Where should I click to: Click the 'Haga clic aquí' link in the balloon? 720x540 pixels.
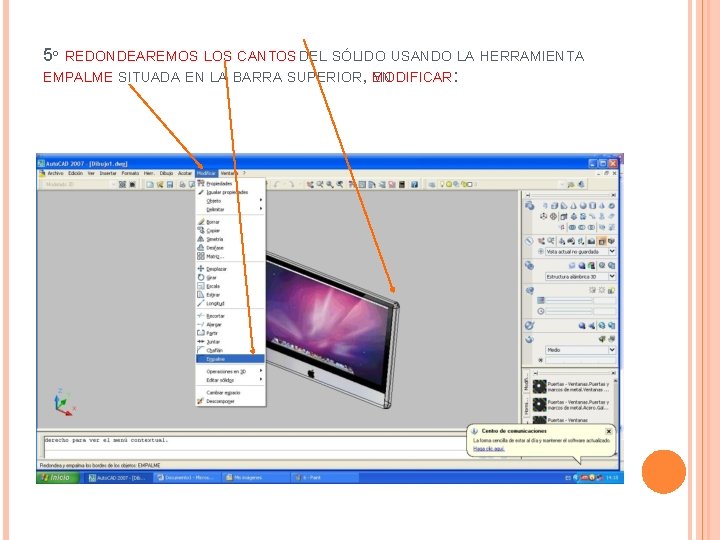tap(489, 449)
